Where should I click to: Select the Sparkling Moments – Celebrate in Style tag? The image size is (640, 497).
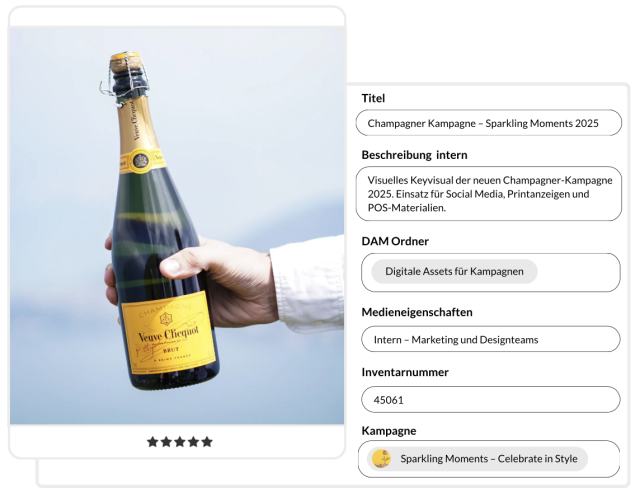pyautogui.click(x=477, y=459)
